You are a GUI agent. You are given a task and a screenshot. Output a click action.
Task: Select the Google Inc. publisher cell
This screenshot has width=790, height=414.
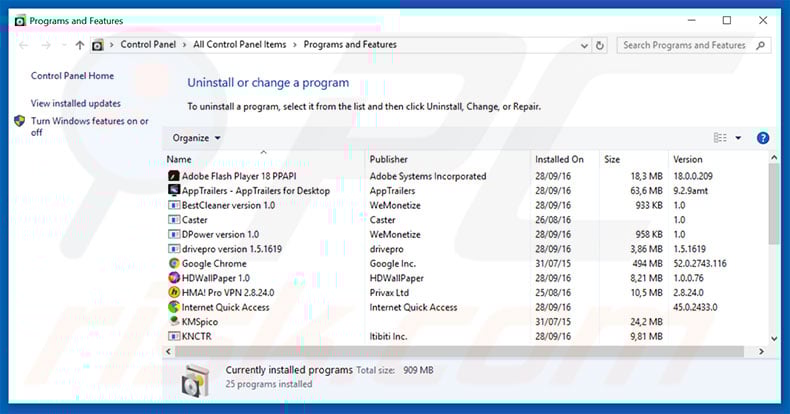392,263
